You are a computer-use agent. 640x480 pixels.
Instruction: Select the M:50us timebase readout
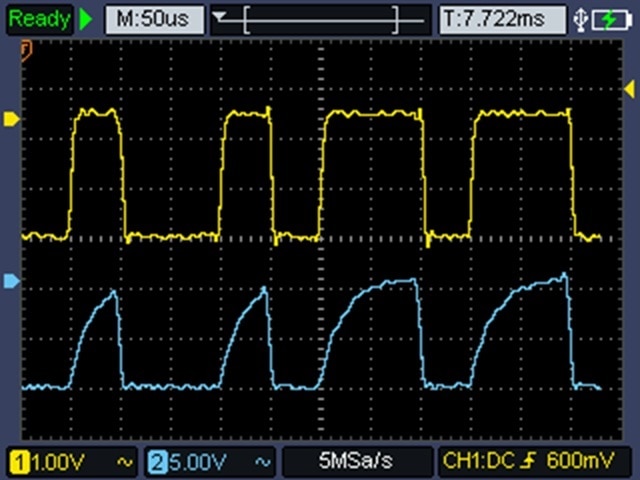(x=155, y=19)
